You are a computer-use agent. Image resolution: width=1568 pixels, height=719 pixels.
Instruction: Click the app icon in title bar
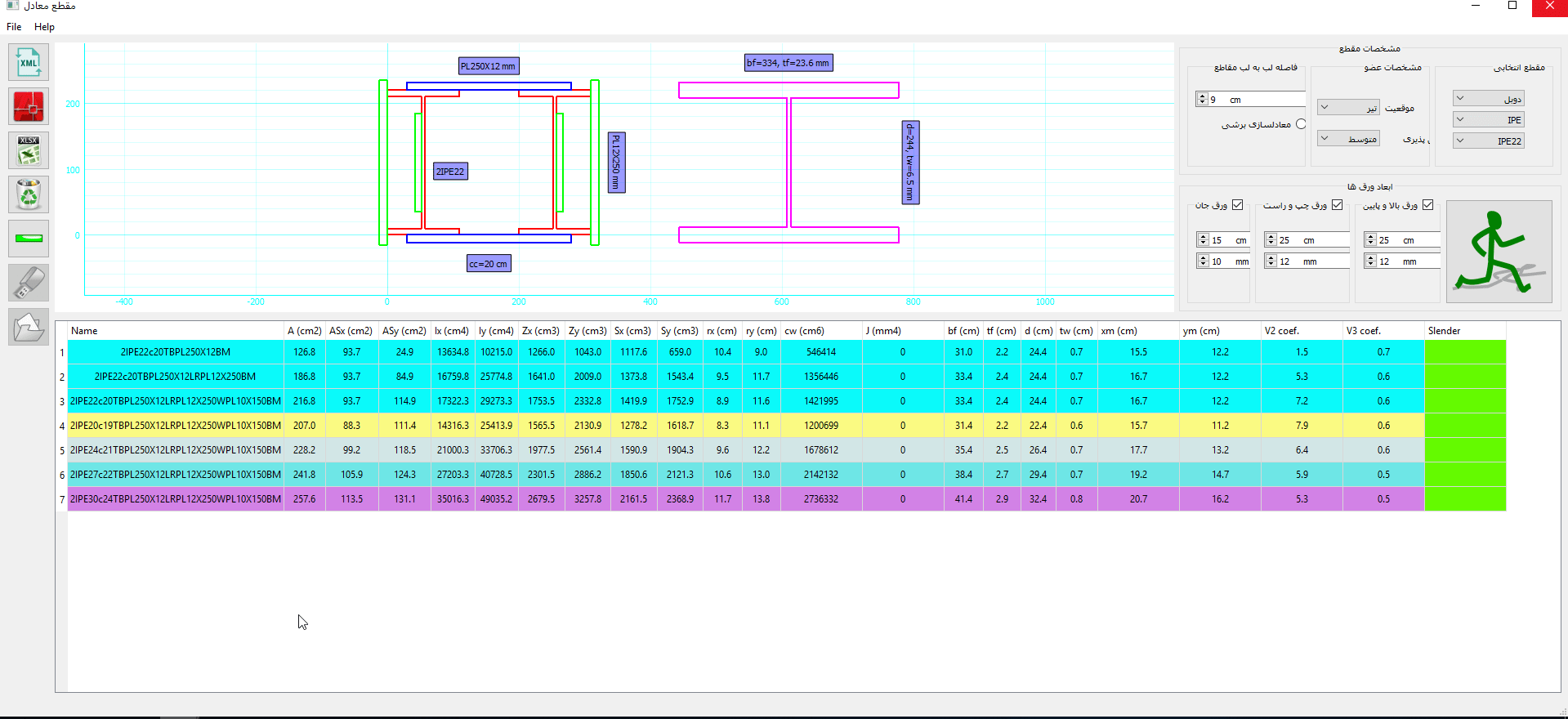[11, 6]
